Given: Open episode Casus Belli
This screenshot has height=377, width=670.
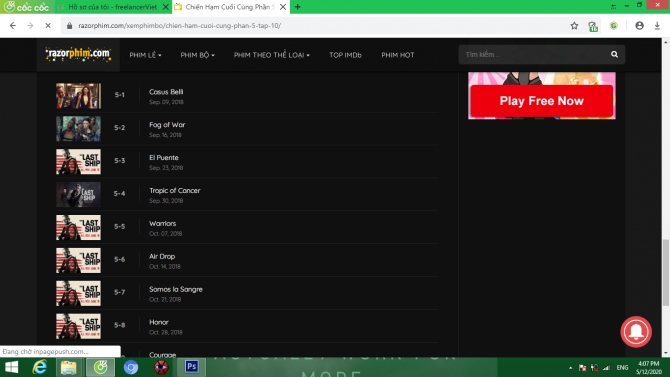Looking at the screenshot, I should click(166, 92).
